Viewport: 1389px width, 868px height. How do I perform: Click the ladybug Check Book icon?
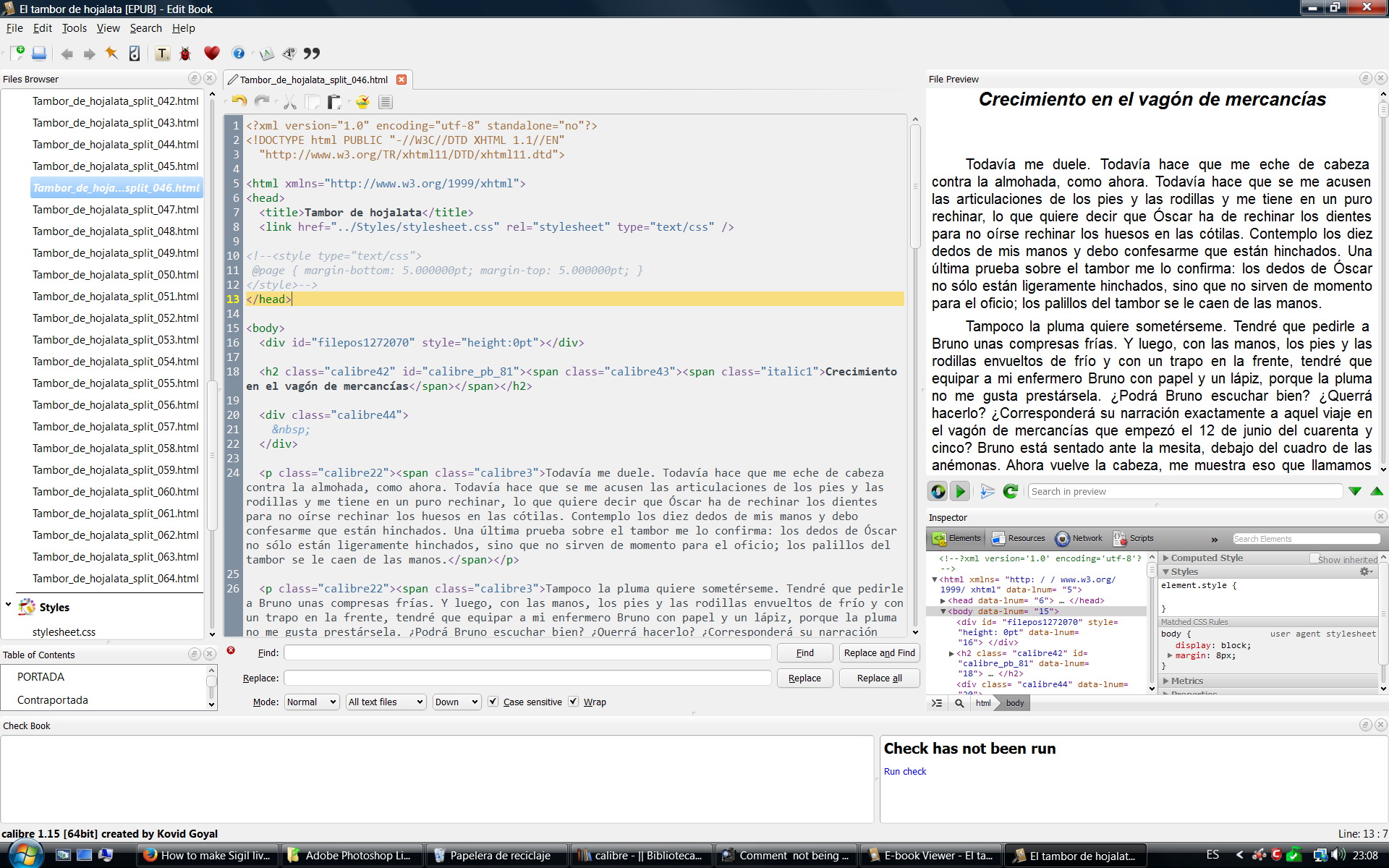(185, 54)
